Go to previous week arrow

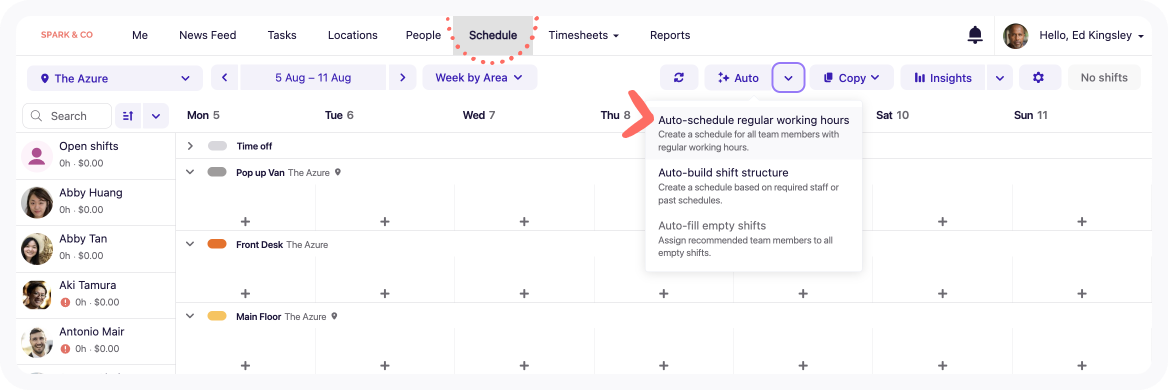click(x=225, y=77)
